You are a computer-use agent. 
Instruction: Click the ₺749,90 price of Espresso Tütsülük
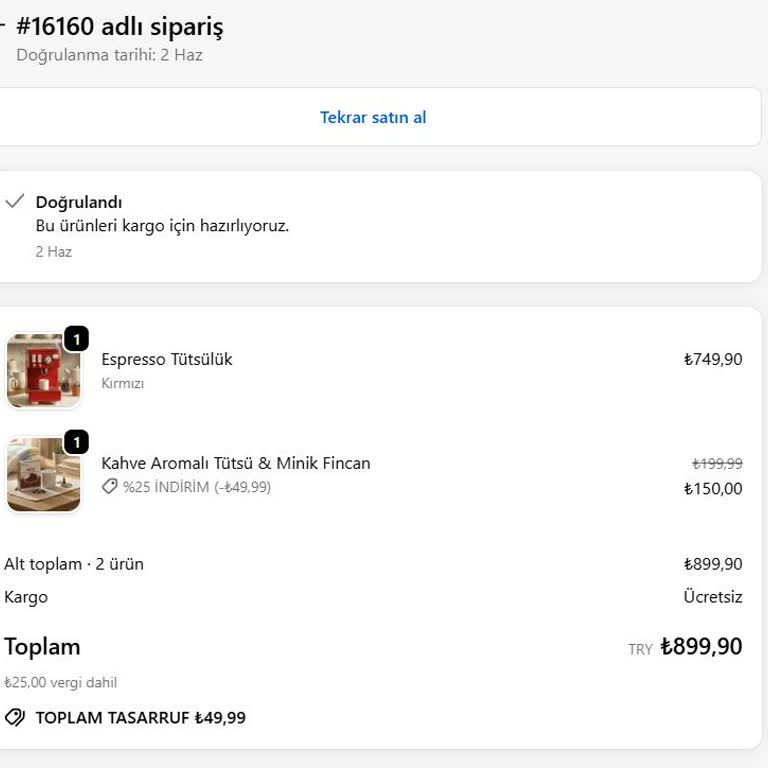point(713,360)
